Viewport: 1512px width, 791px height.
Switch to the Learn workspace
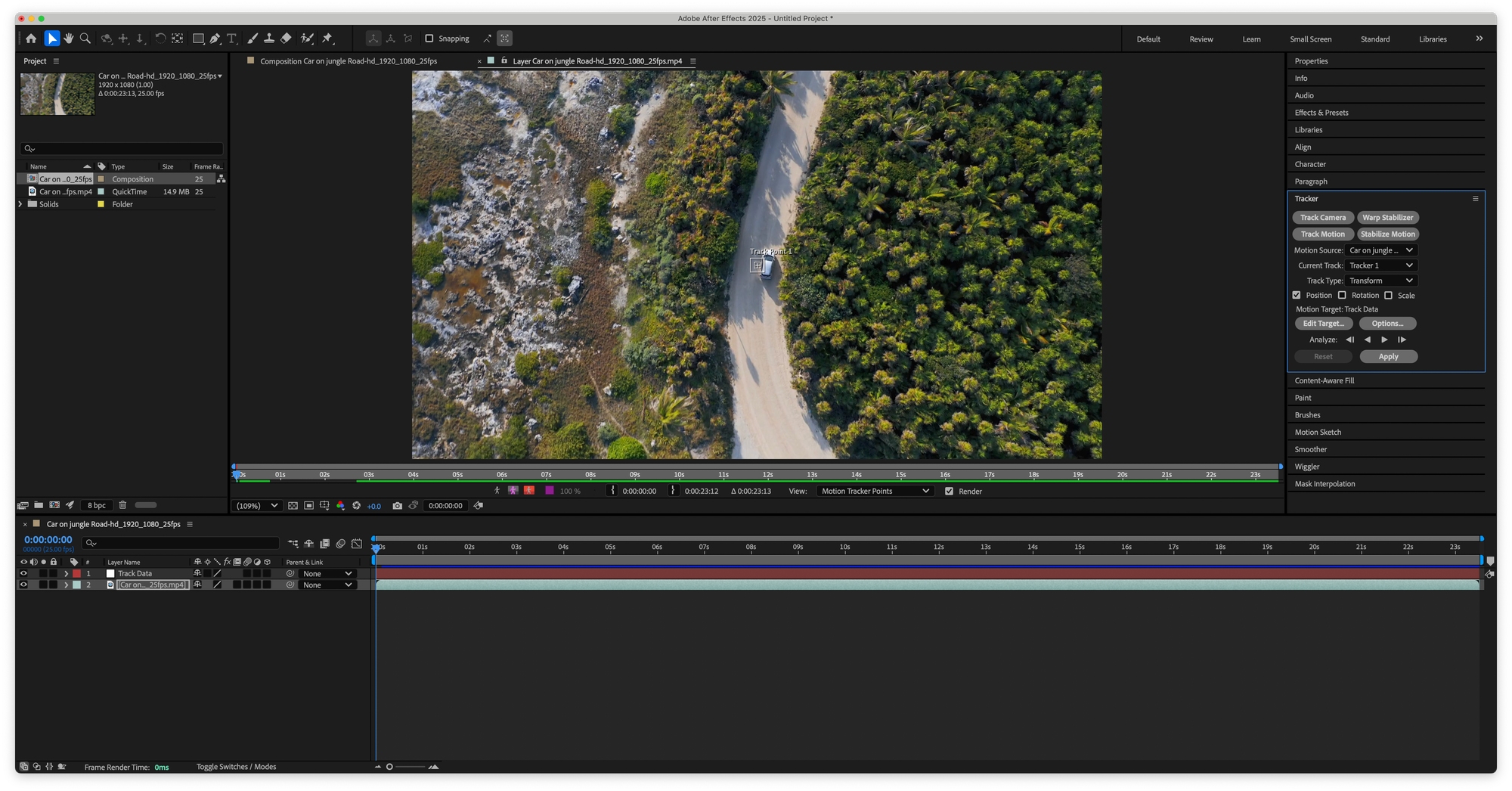[1251, 39]
